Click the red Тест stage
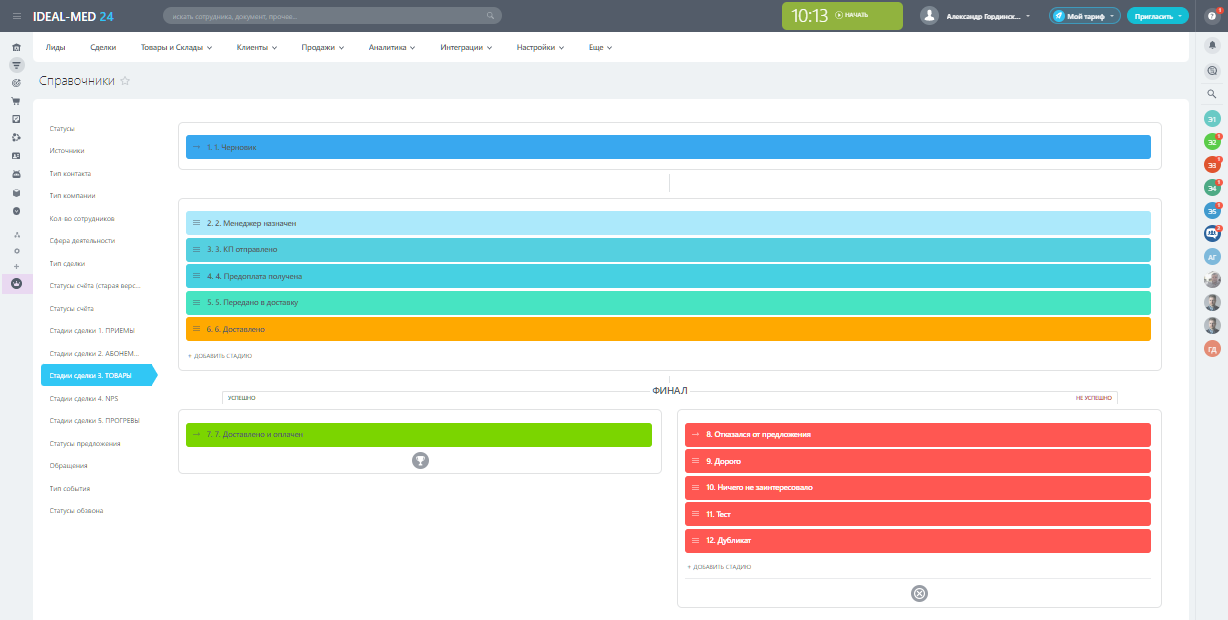The height and width of the screenshot is (620, 1228). (x=918, y=514)
